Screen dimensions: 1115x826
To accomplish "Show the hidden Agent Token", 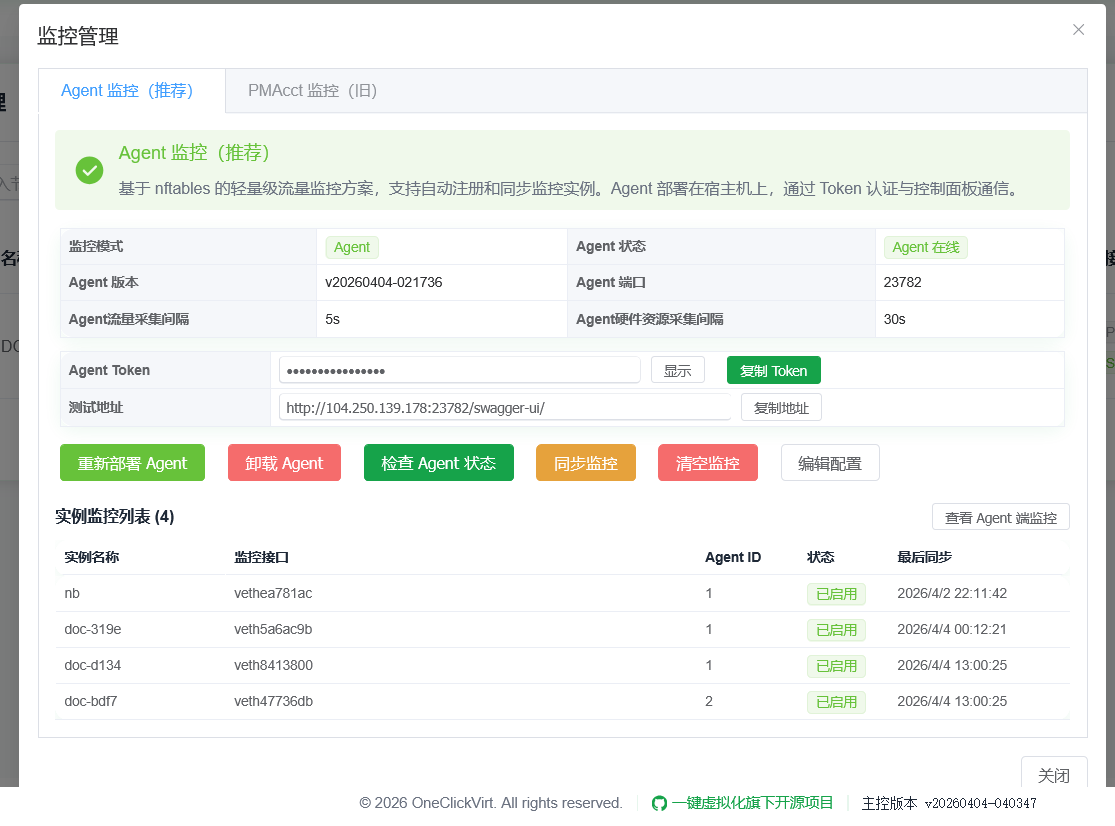I will [x=677, y=370].
